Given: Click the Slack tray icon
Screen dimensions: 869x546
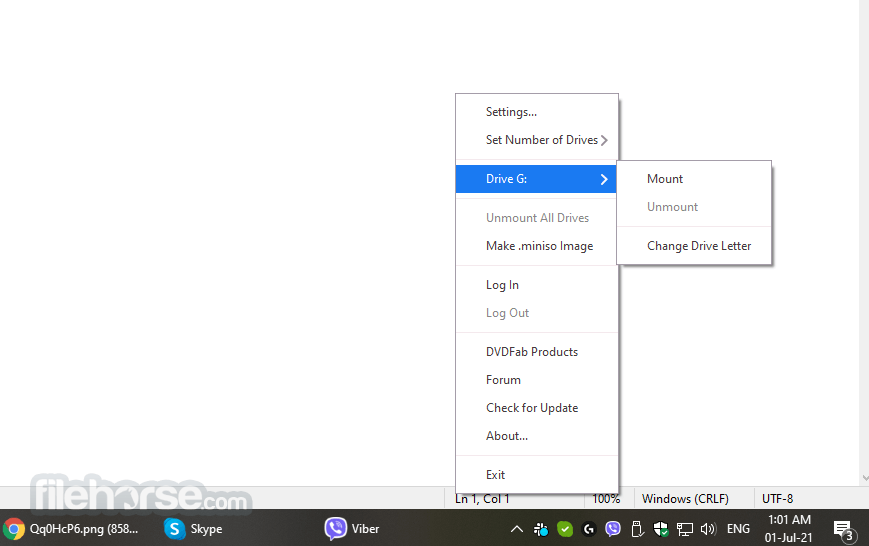Looking at the screenshot, I should tap(541, 529).
